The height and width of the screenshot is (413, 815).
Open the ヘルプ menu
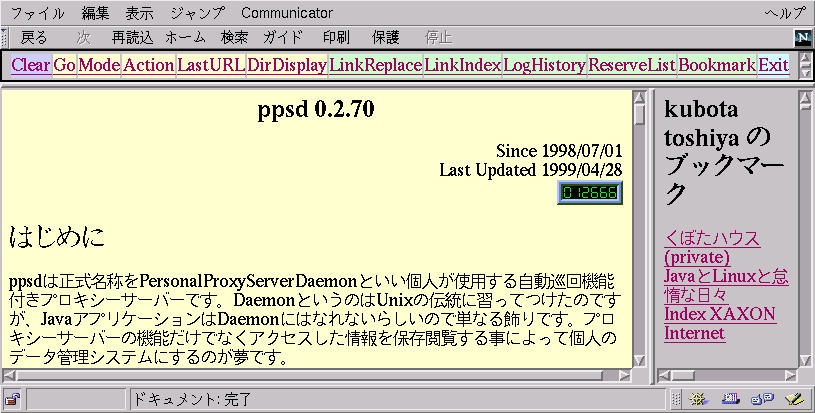pyautogui.click(x=785, y=13)
